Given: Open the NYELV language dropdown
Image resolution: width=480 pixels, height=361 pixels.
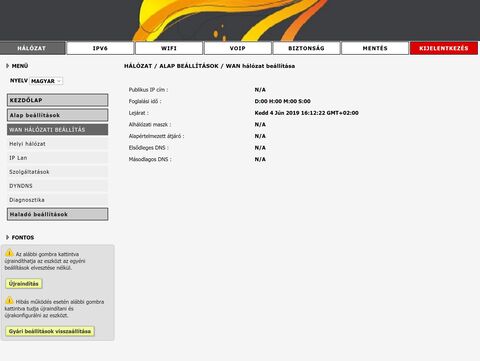Looking at the screenshot, I should [46, 81].
